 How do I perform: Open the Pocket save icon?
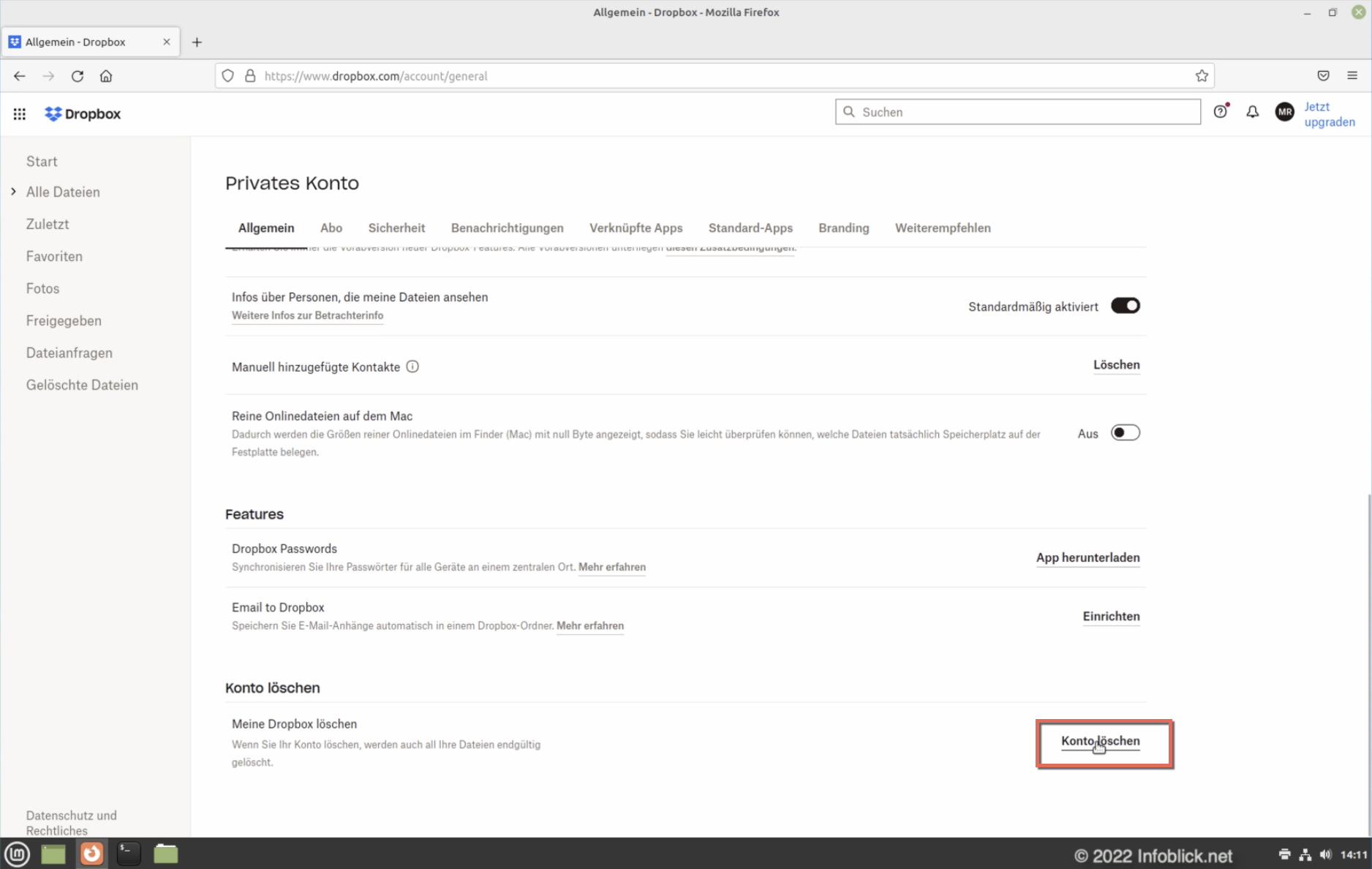[1323, 76]
